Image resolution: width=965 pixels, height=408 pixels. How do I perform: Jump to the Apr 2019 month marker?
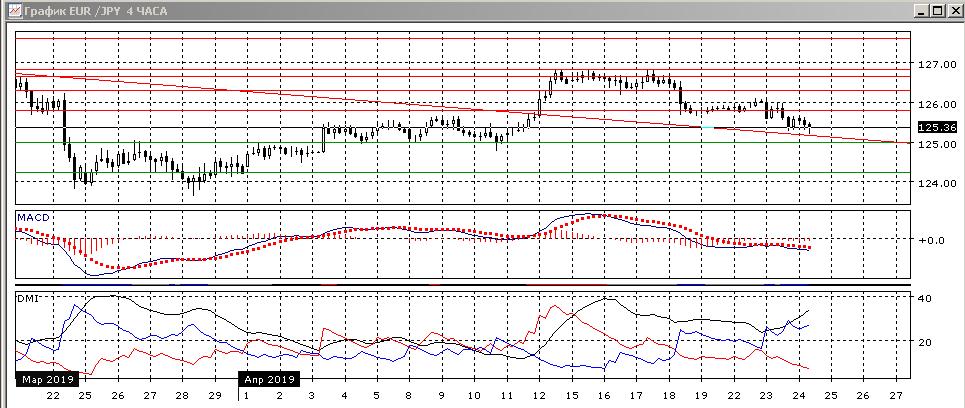pyautogui.click(x=267, y=380)
